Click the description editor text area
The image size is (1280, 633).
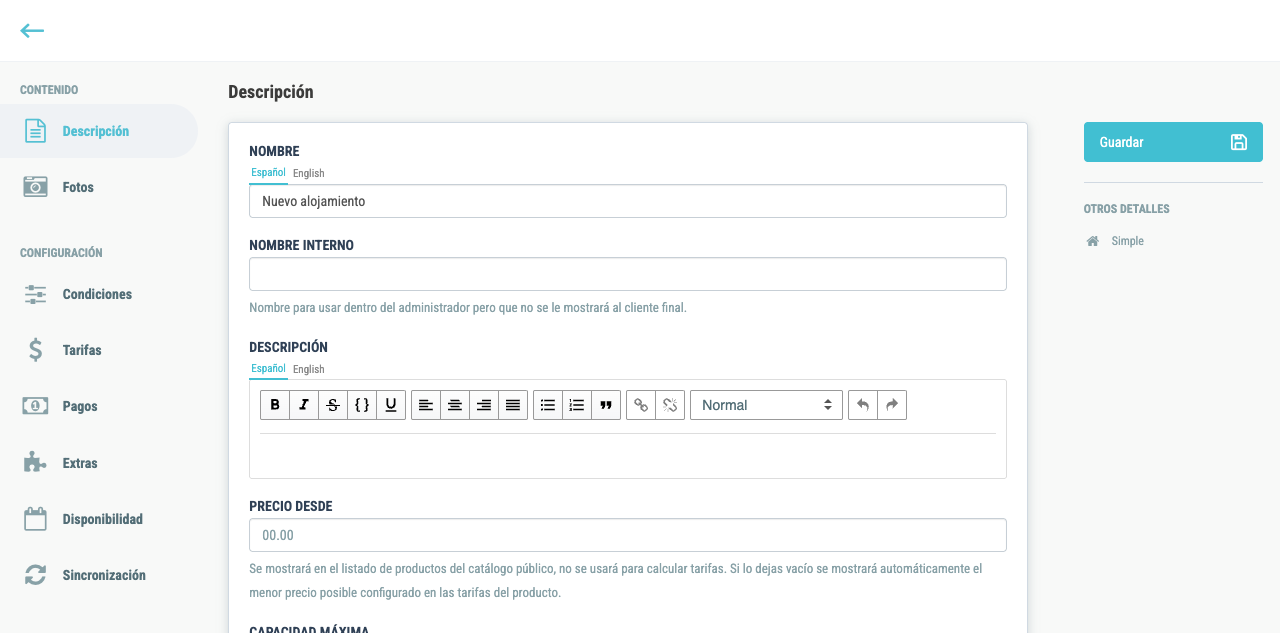(x=628, y=455)
